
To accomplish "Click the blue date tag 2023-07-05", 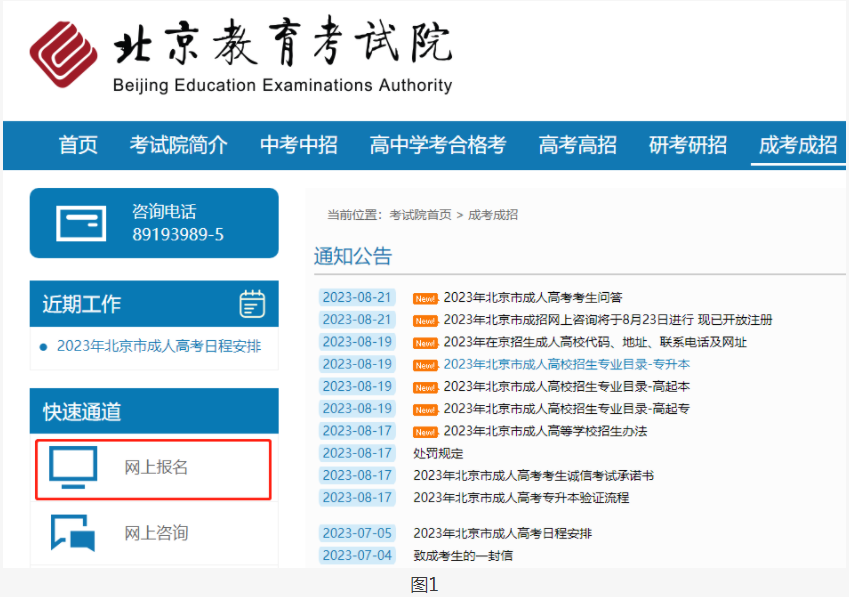I will (x=357, y=533).
